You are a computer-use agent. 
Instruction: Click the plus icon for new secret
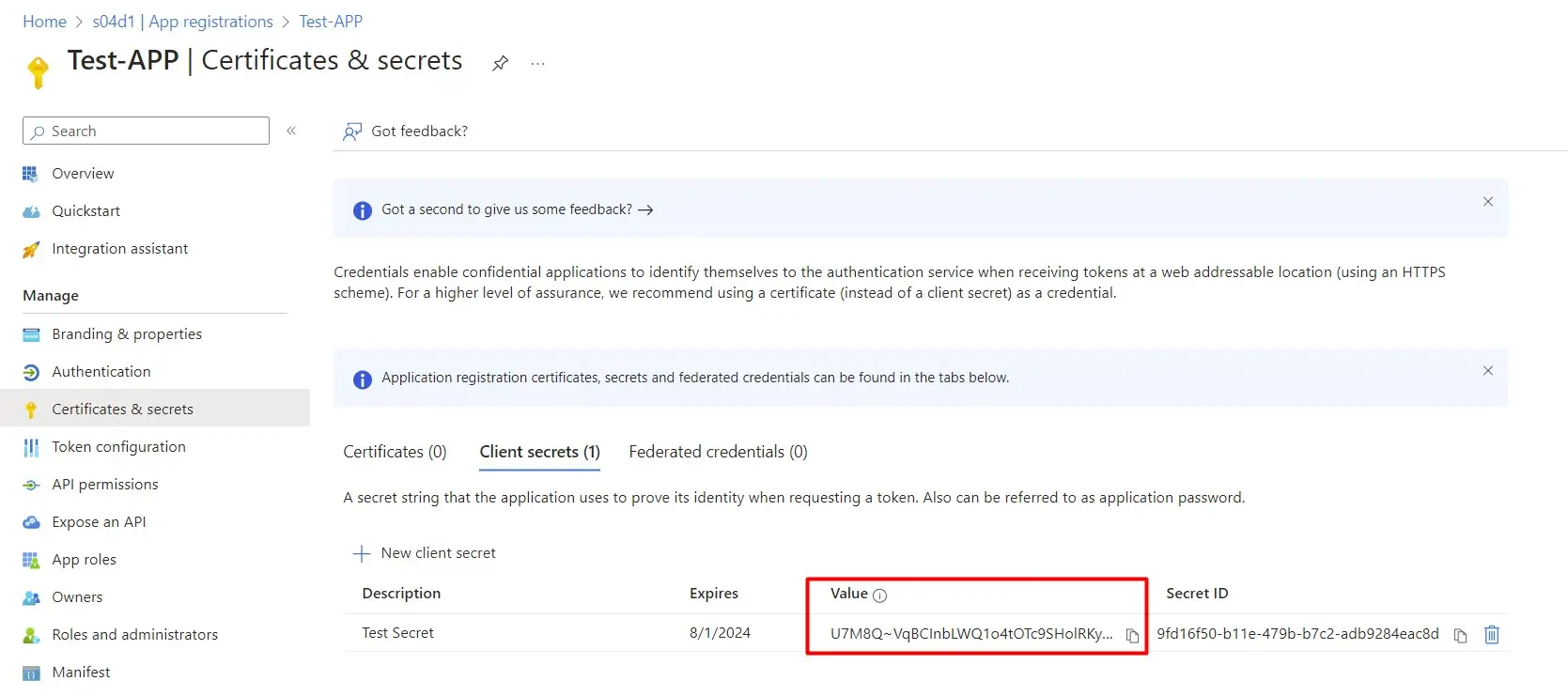362,553
